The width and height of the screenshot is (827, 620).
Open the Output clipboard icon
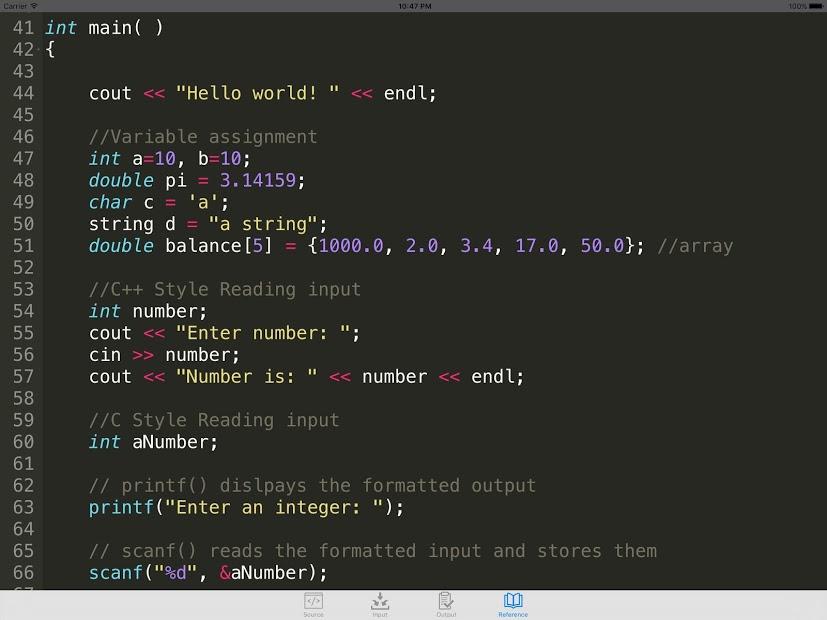446,600
